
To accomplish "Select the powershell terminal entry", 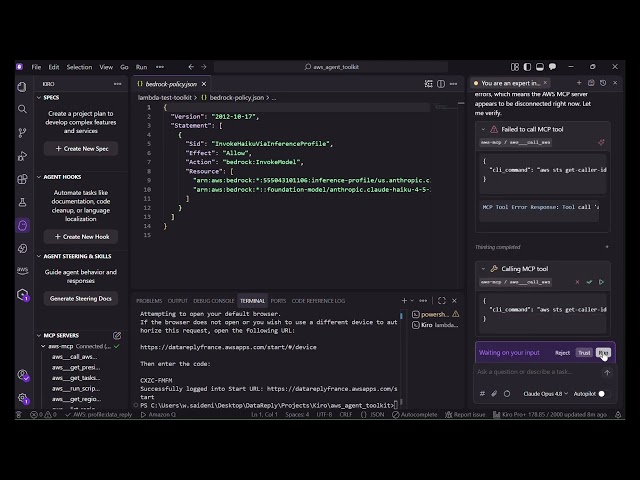I will point(436,314).
